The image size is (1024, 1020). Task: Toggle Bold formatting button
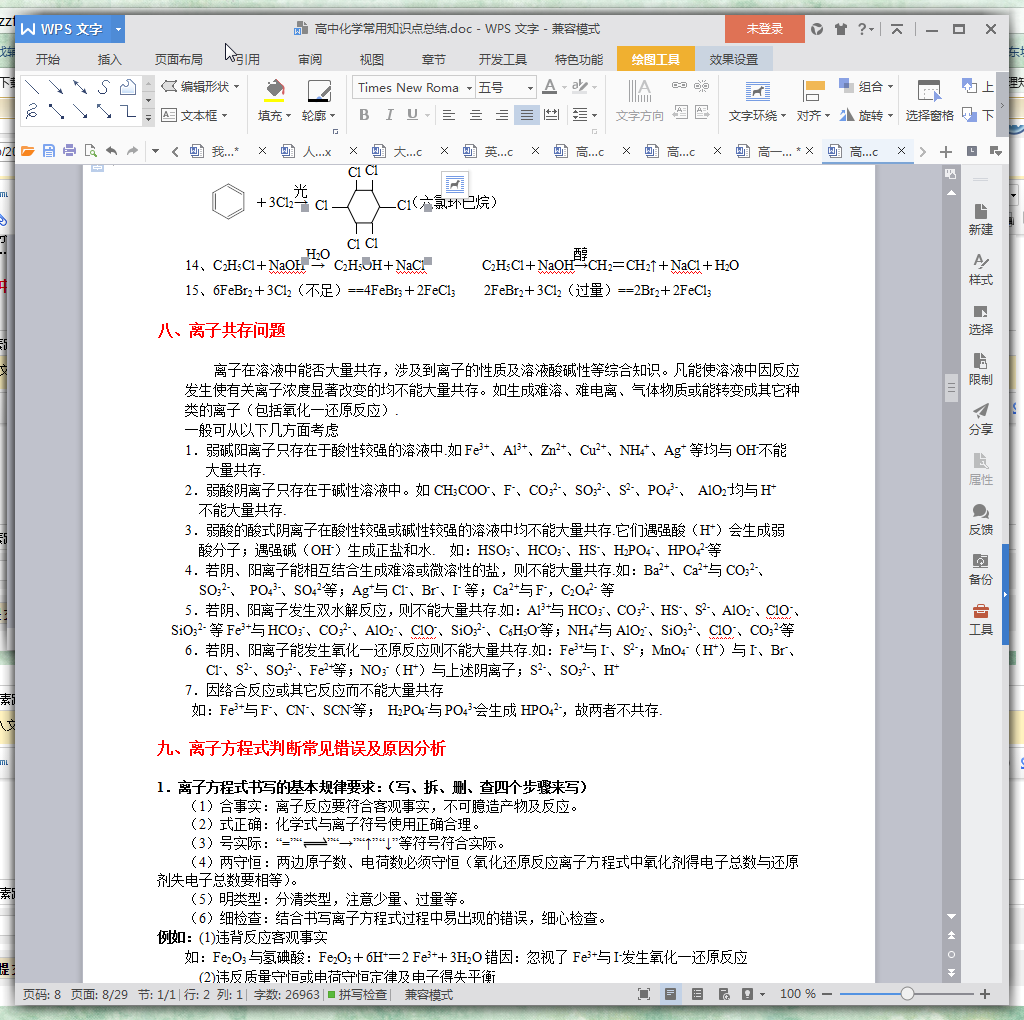point(364,115)
